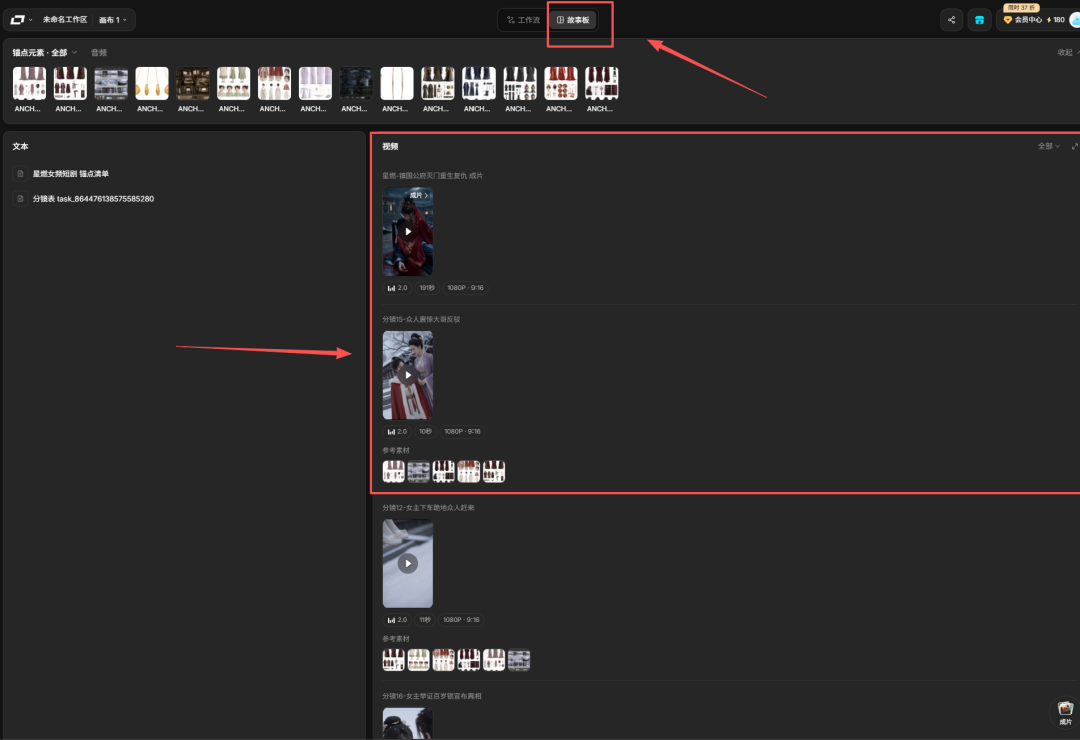Click the dropdown arrow beside app logo
This screenshot has width=1080, height=740.
point(30,20)
